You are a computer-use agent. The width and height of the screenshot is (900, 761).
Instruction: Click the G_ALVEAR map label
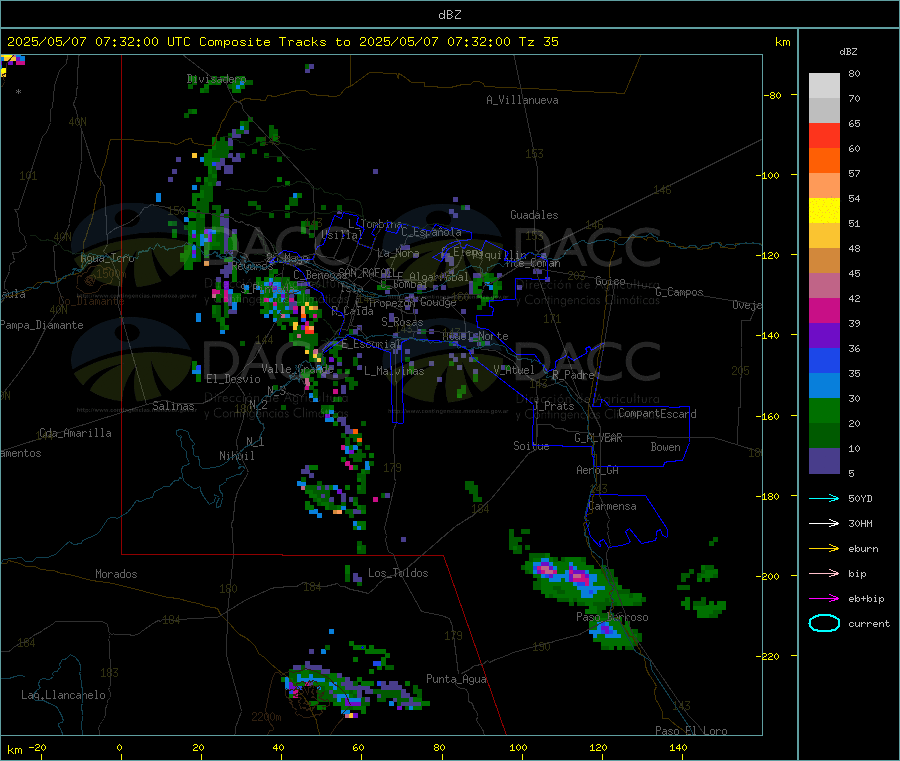(598, 438)
